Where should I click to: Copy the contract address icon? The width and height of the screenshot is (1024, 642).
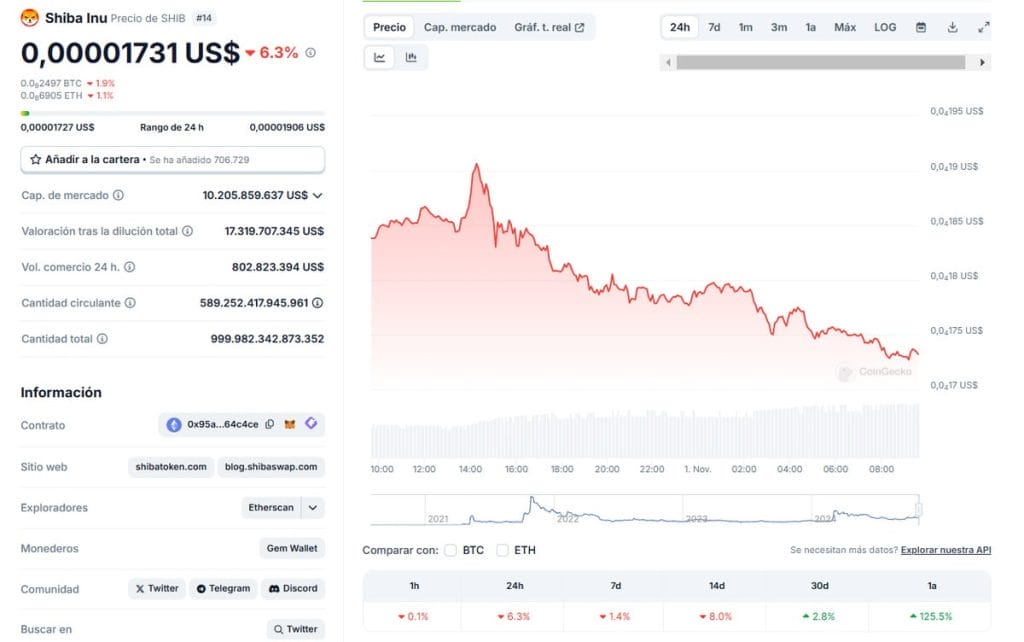point(270,425)
